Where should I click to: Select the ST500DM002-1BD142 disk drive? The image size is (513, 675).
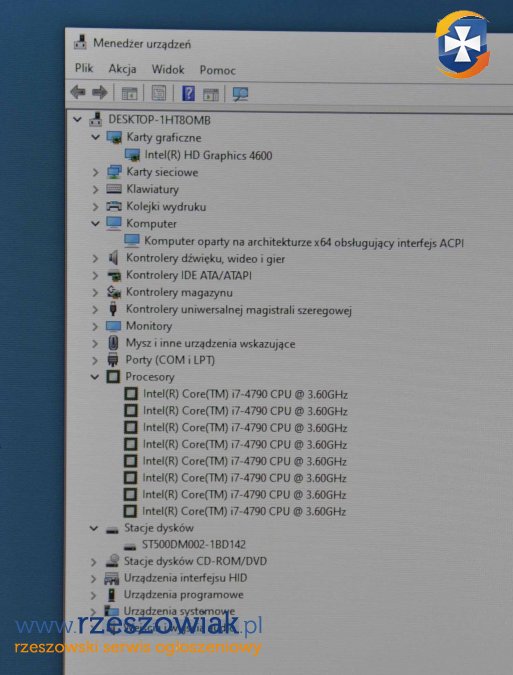(194, 544)
